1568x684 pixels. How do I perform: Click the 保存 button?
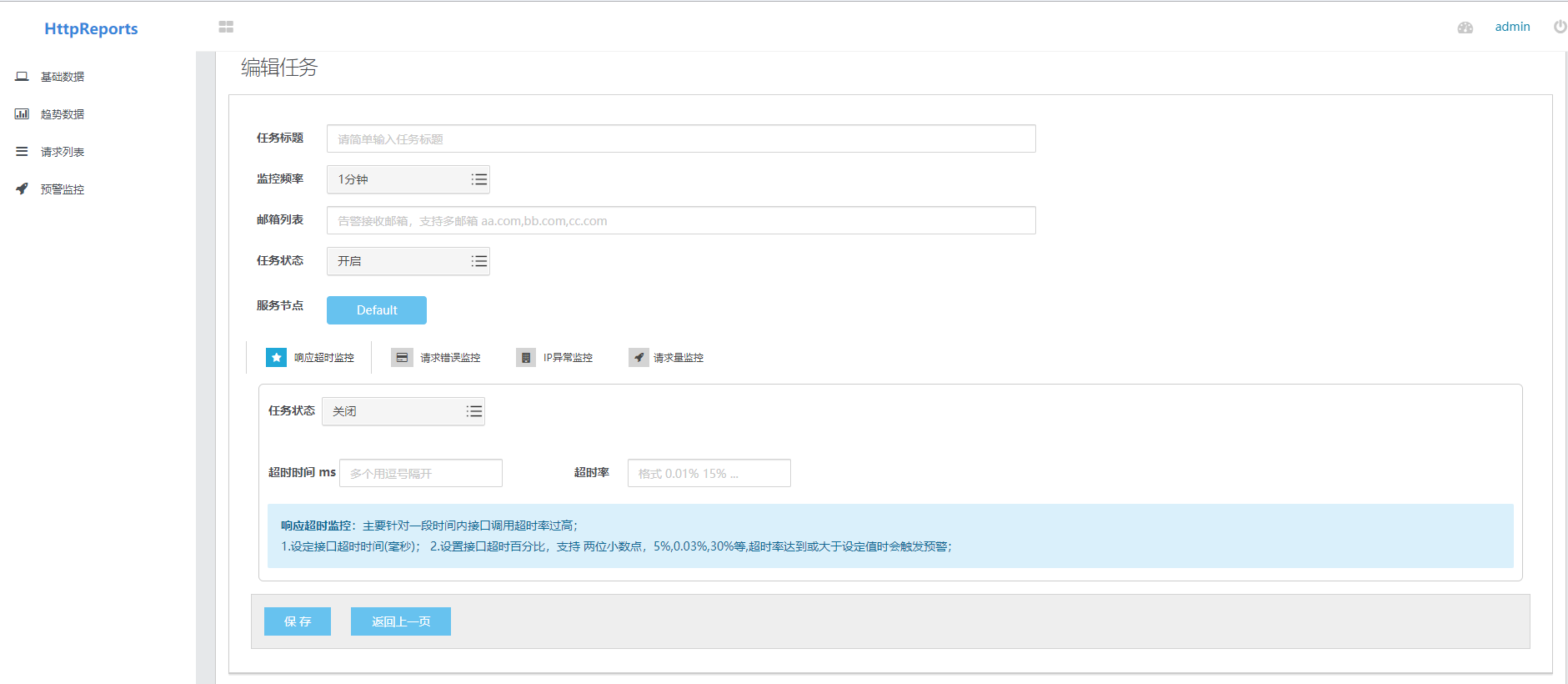[x=298, y=621]
